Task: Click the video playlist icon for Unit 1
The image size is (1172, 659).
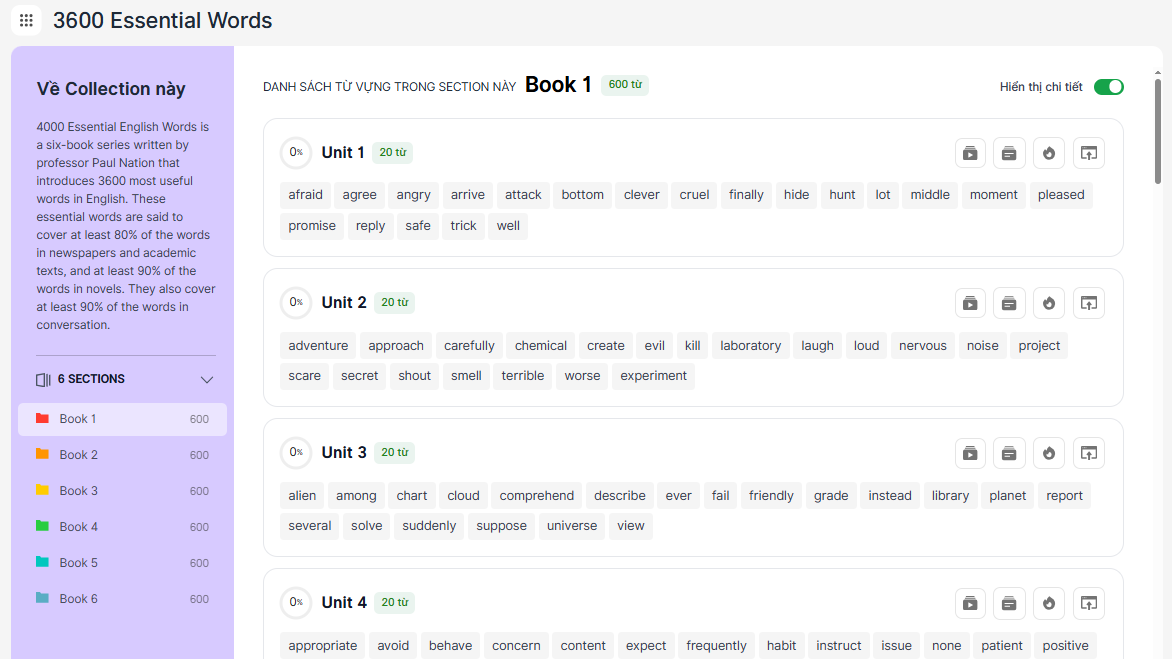Action: click(x=970, y=153)
